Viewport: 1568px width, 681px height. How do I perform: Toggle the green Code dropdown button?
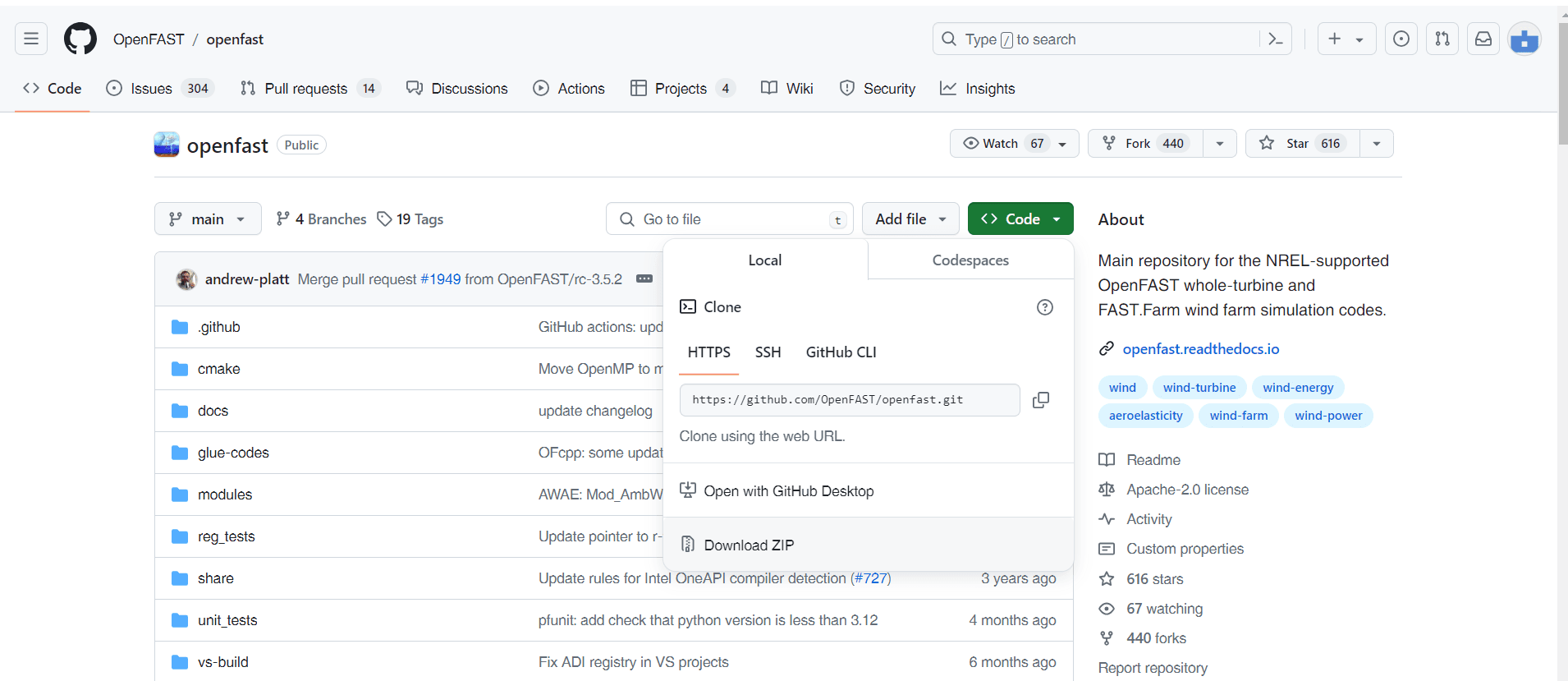pos(1020,219)
